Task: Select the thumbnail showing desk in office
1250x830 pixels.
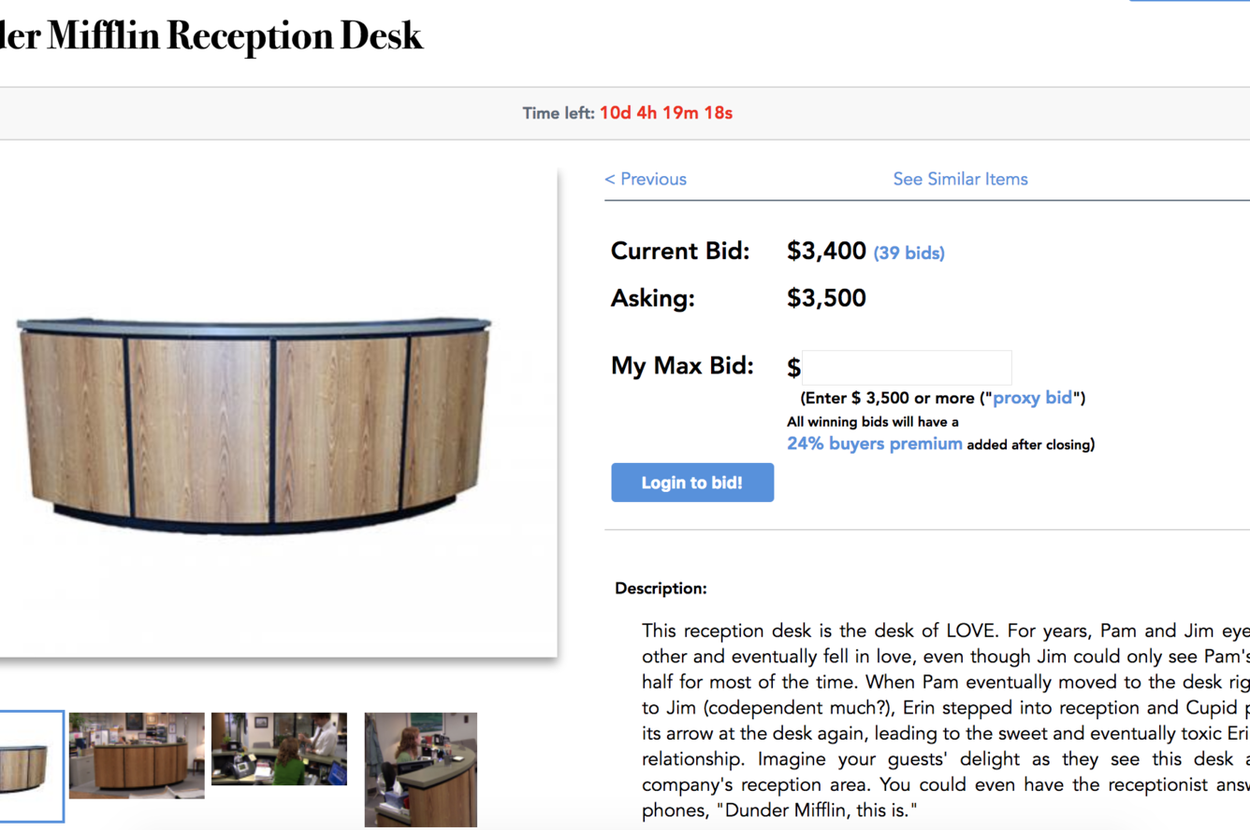Action: (x=137, y=755)
